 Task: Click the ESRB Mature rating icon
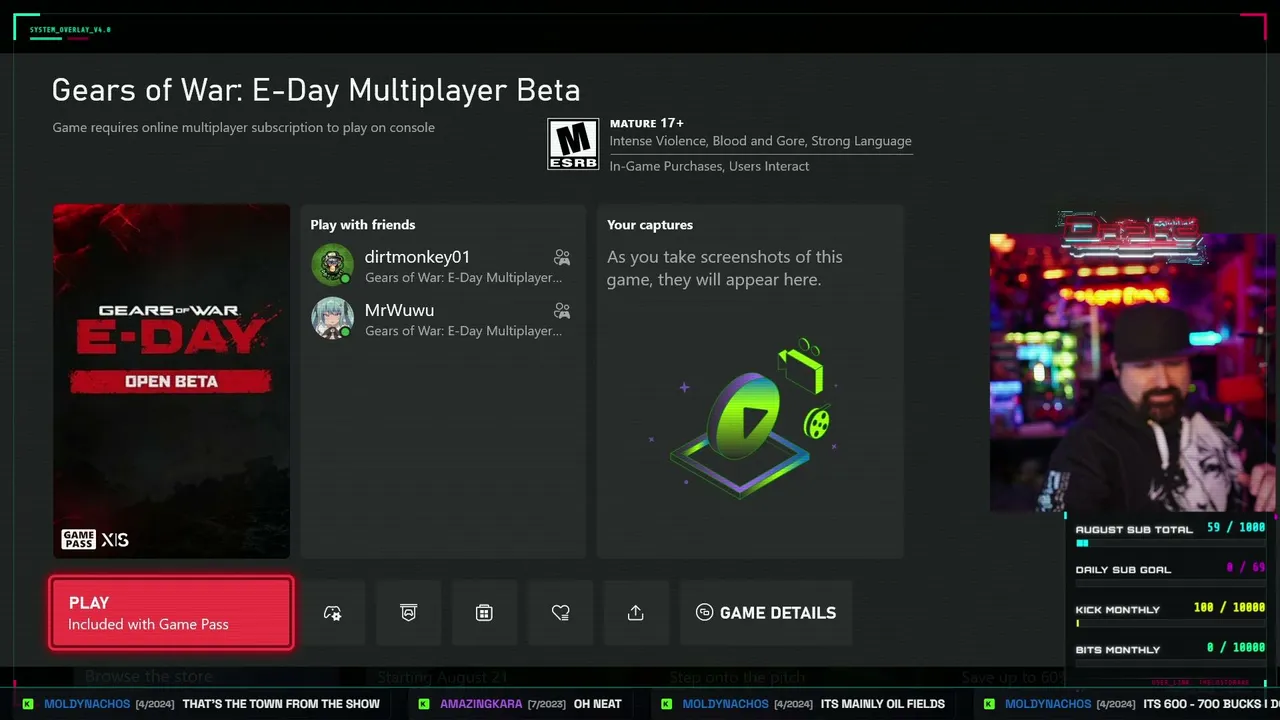[x=573, y=144]
